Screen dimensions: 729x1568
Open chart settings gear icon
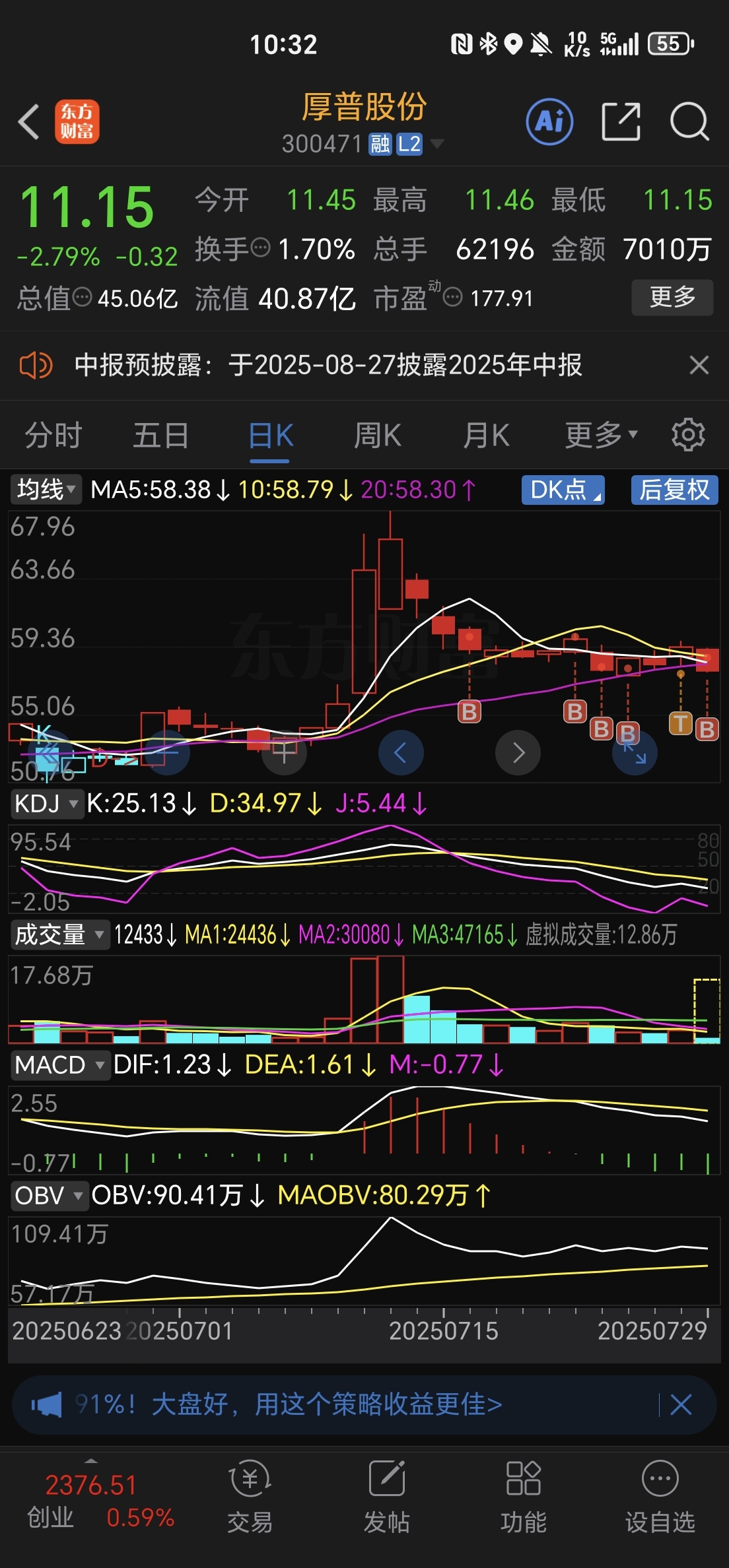(688, 434)
